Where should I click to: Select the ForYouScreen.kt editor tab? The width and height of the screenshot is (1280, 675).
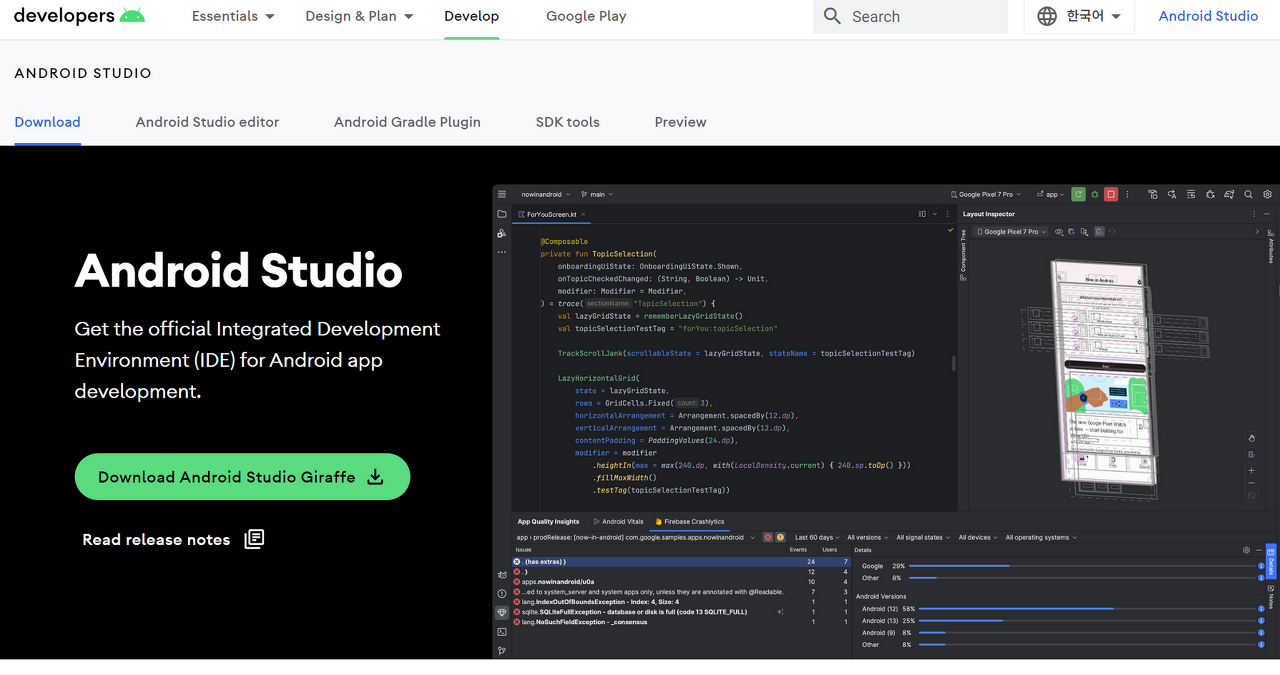pyautogui.click(x=551, y=214)
